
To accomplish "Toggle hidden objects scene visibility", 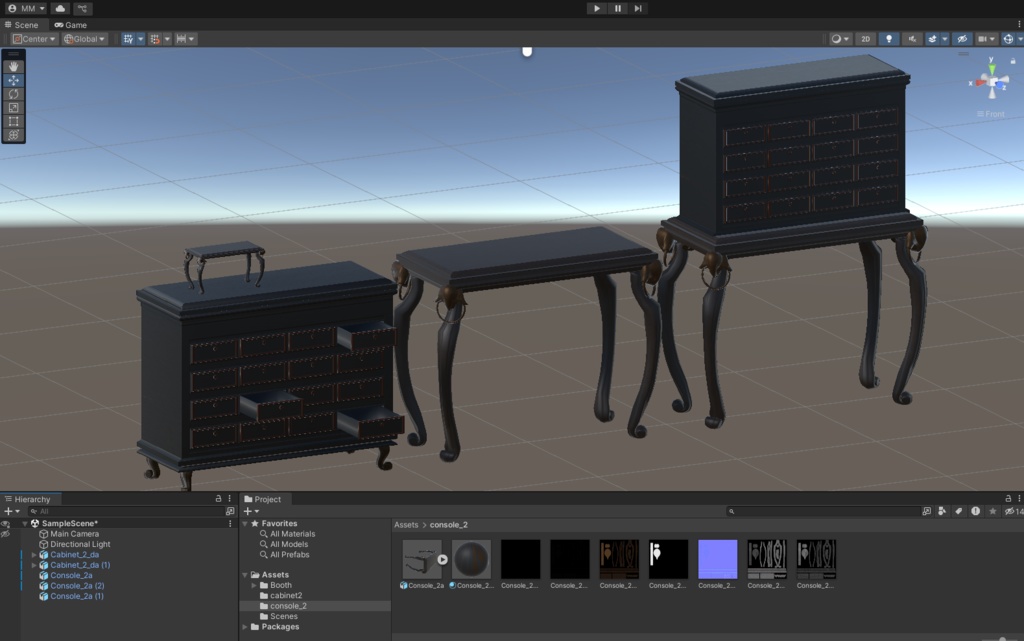I will tap(961, 39).
